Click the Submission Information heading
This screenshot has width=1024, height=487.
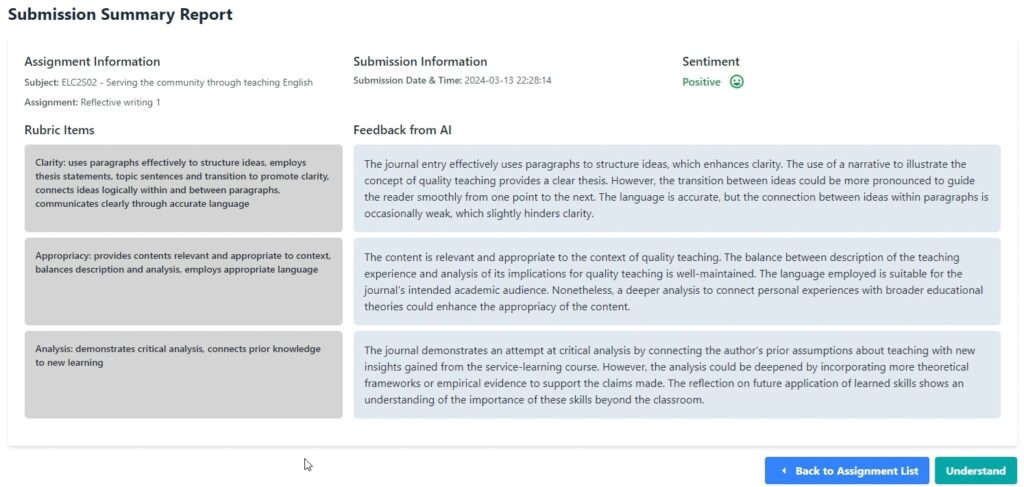coord(420,62)
